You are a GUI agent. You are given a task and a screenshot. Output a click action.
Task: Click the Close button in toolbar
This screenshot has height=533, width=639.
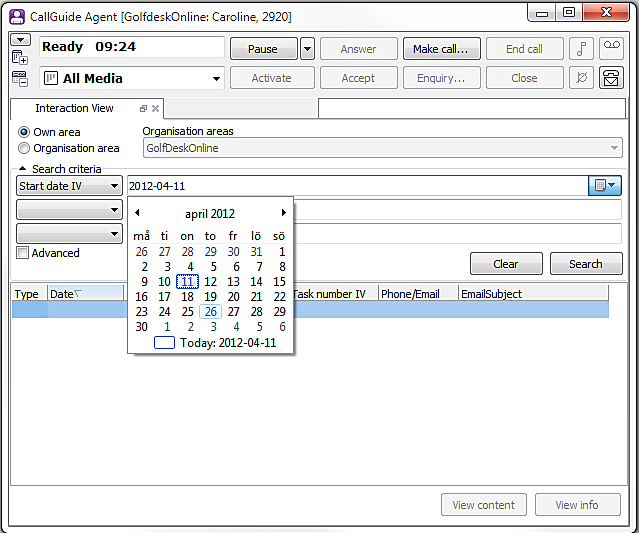point(524,78)
